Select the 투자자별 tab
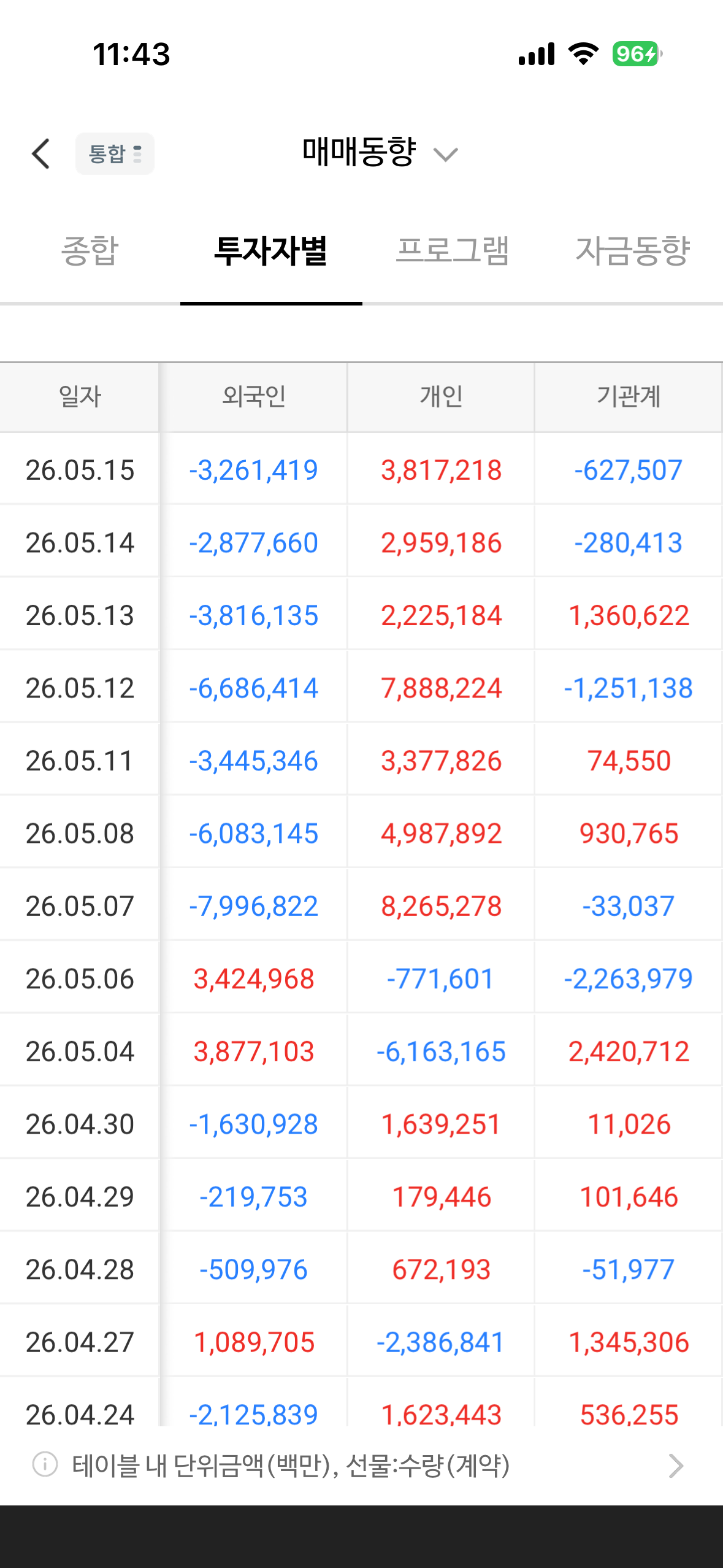Screen dimensions: 723x1568 [270, 251]
